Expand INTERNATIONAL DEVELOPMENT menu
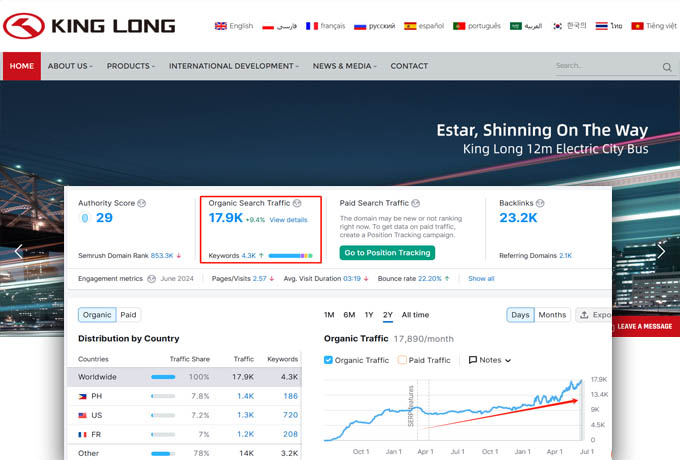The height and width of the screenshot is (460, 680). coord(234,66)
